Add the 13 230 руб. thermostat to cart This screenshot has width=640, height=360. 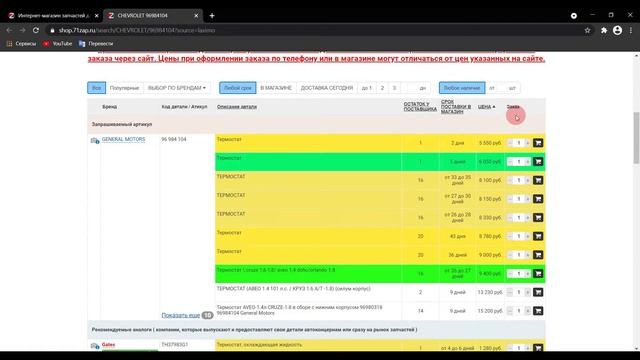point(538,292)
